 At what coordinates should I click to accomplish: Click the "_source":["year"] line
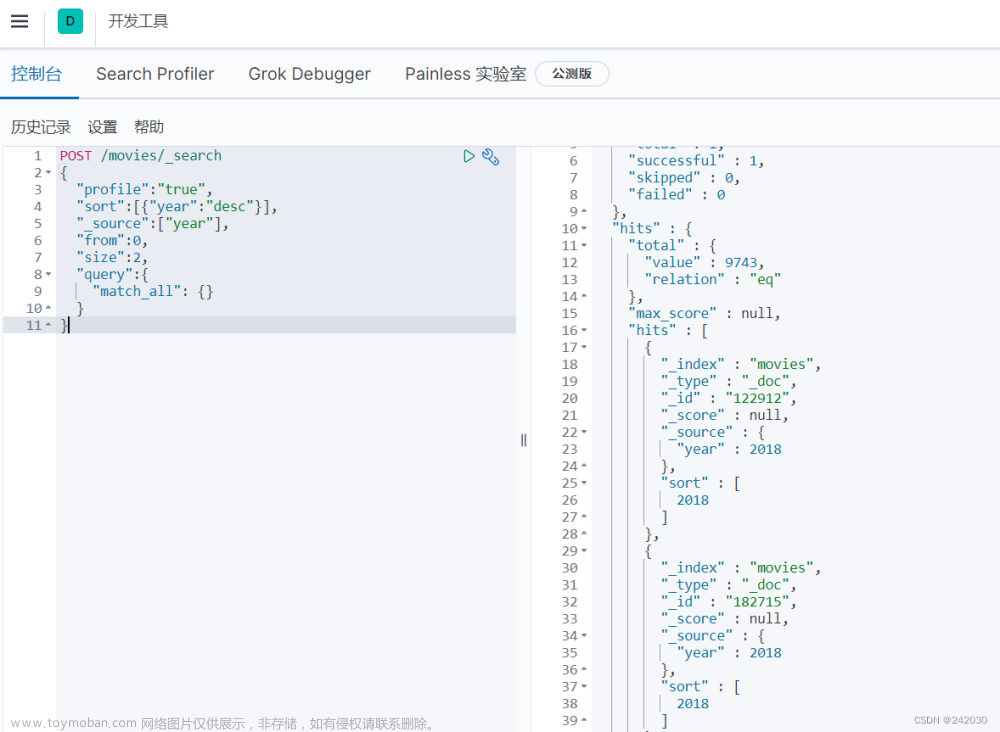(x=152, y=224)
